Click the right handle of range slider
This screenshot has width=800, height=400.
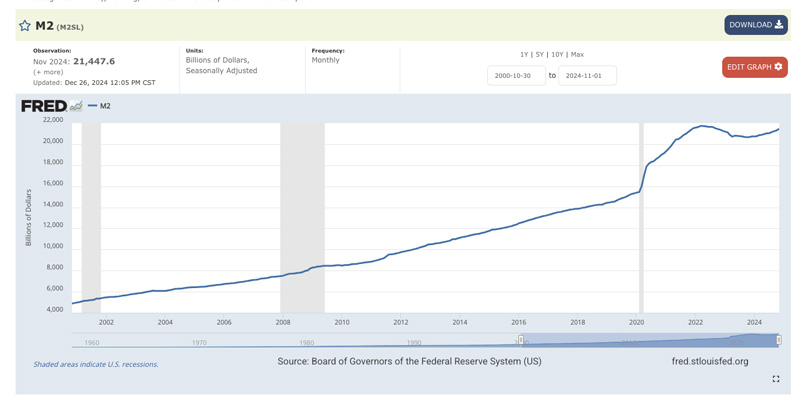pos(778,340)
